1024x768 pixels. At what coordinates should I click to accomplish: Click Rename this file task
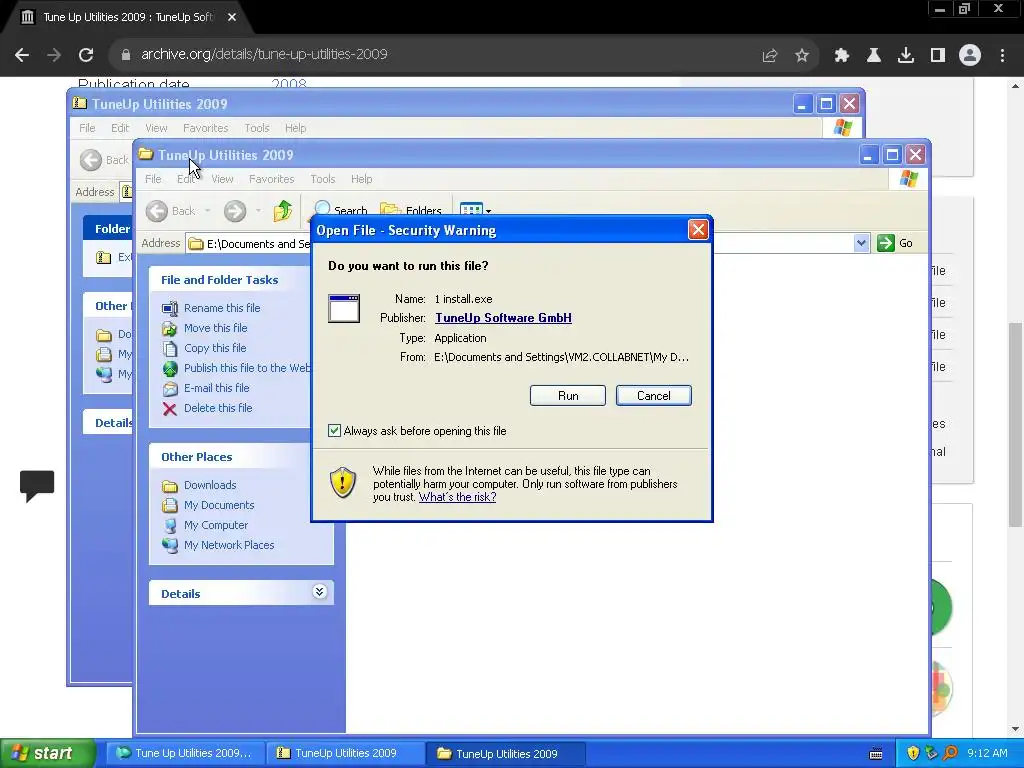click(222, 308)
